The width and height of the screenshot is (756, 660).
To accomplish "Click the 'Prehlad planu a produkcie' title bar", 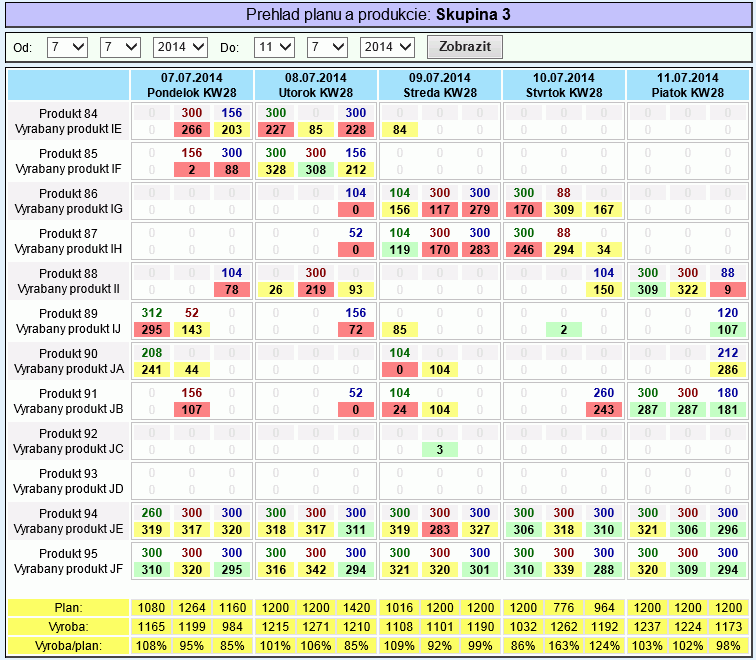I will [378, 15].
